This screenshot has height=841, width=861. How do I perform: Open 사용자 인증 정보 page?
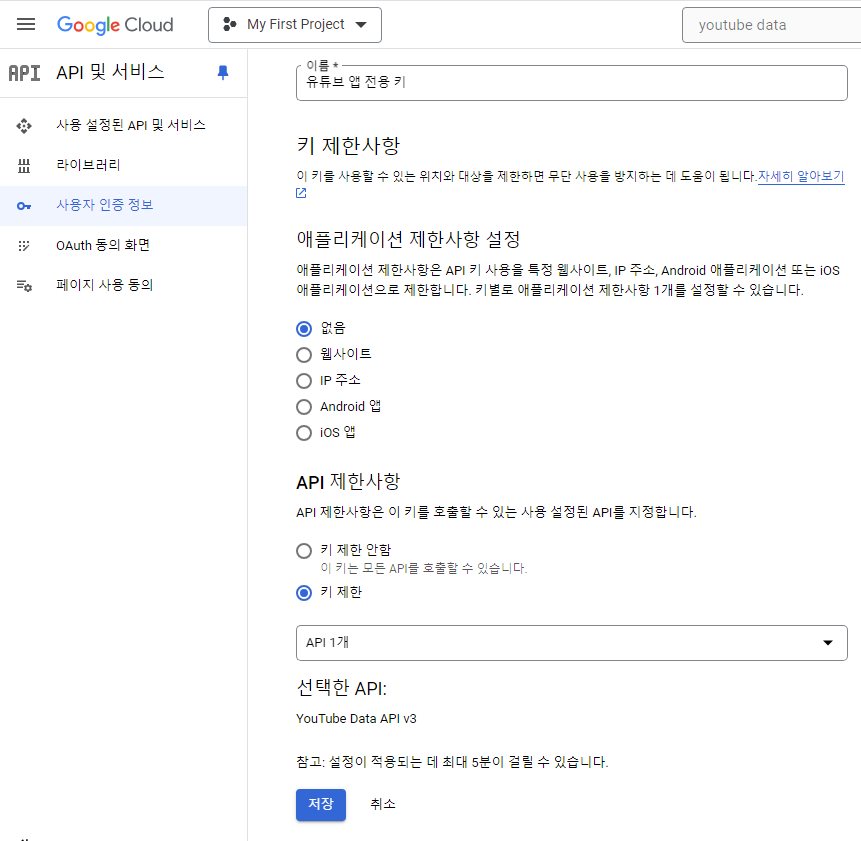(x=104, y=205)
